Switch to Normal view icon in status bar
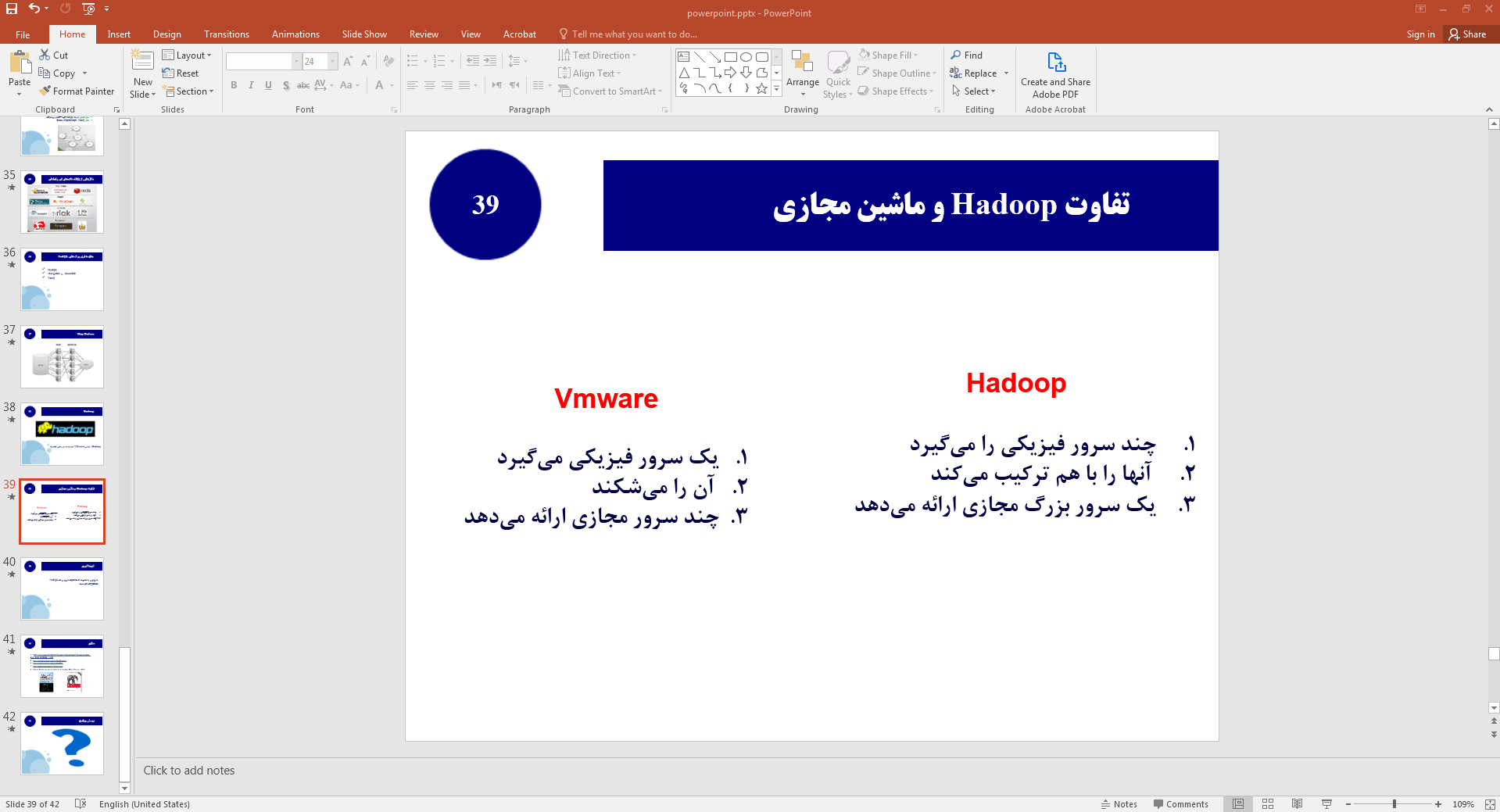 [x=1238, y=804]
